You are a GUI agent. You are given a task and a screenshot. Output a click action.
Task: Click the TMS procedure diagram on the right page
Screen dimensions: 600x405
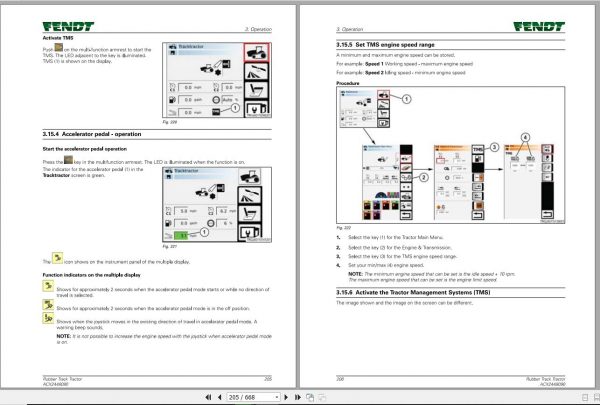click(x=450, y=155)
